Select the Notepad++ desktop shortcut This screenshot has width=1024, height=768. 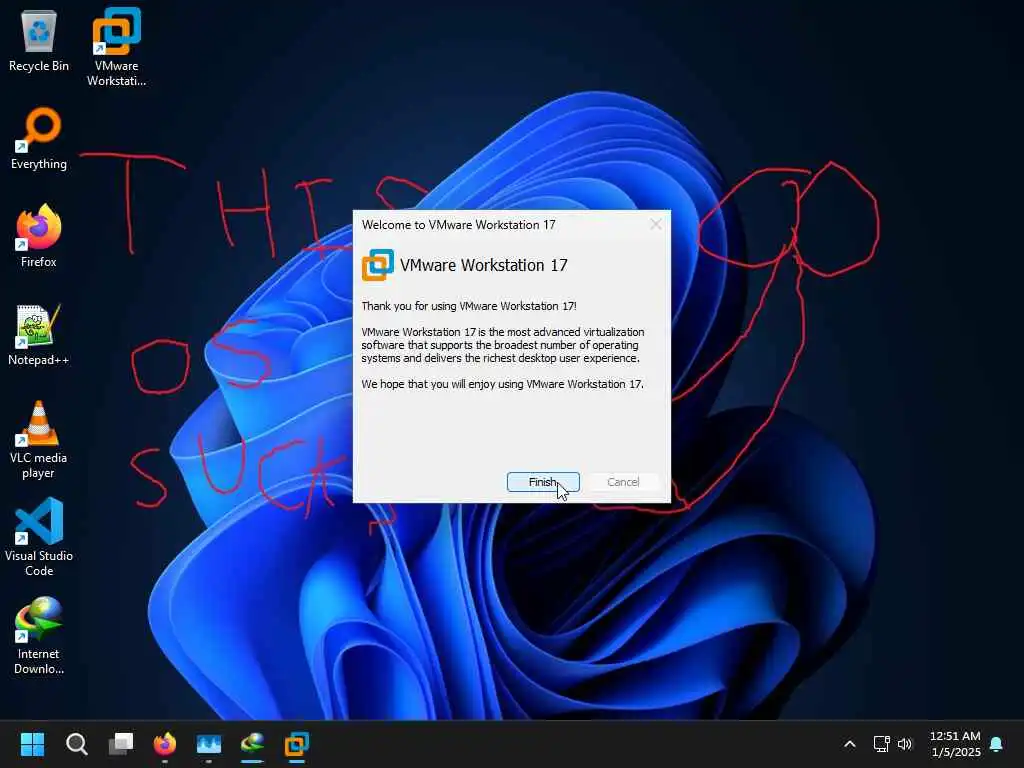pyautogui.click(x=39, y=335)
